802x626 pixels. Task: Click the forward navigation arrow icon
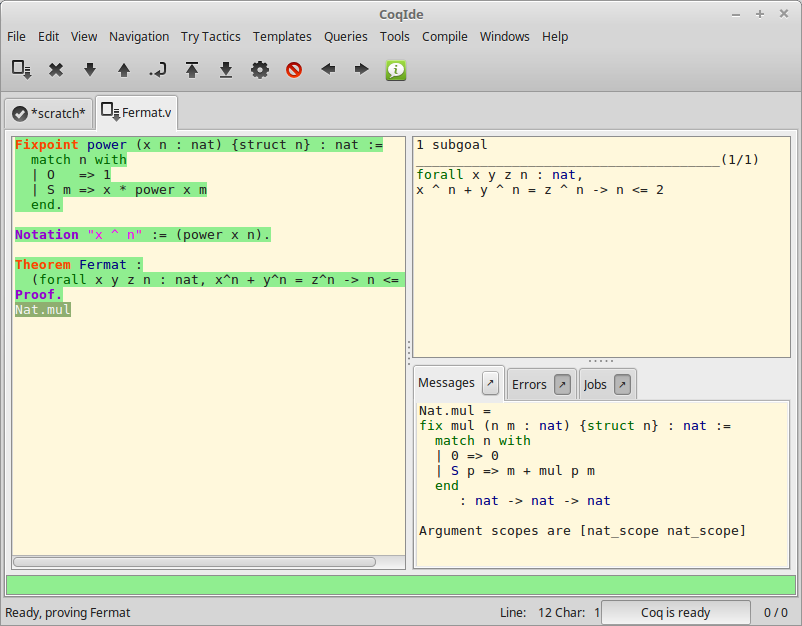(362, 70)
